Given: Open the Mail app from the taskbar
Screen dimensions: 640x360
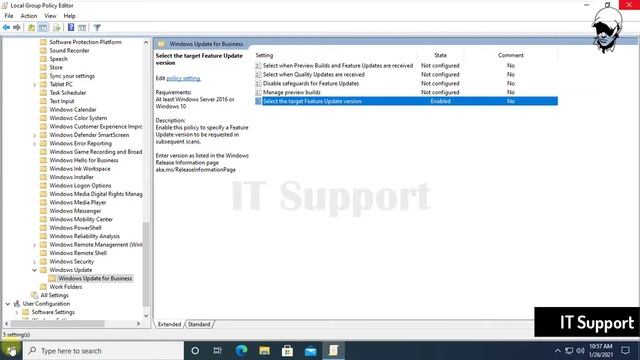Looking at the screenshot, I should click(311, 351).
